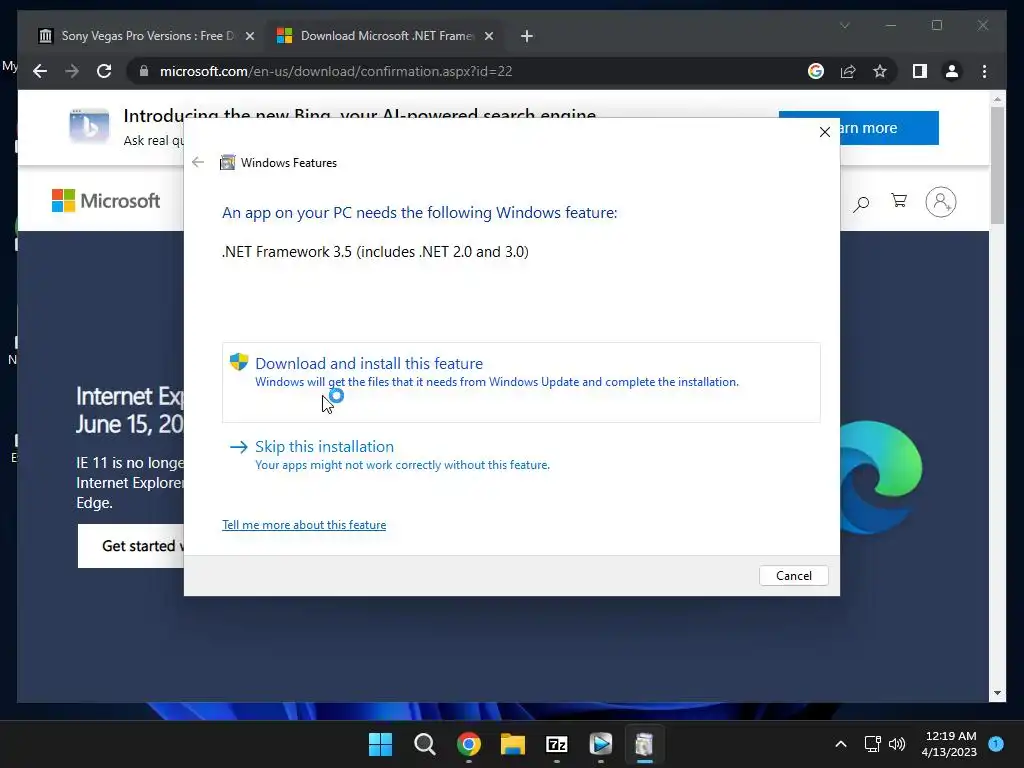Go forward in Chrome browser
The height and width of the screenshot is (768, 1024).
pos(72,71)
